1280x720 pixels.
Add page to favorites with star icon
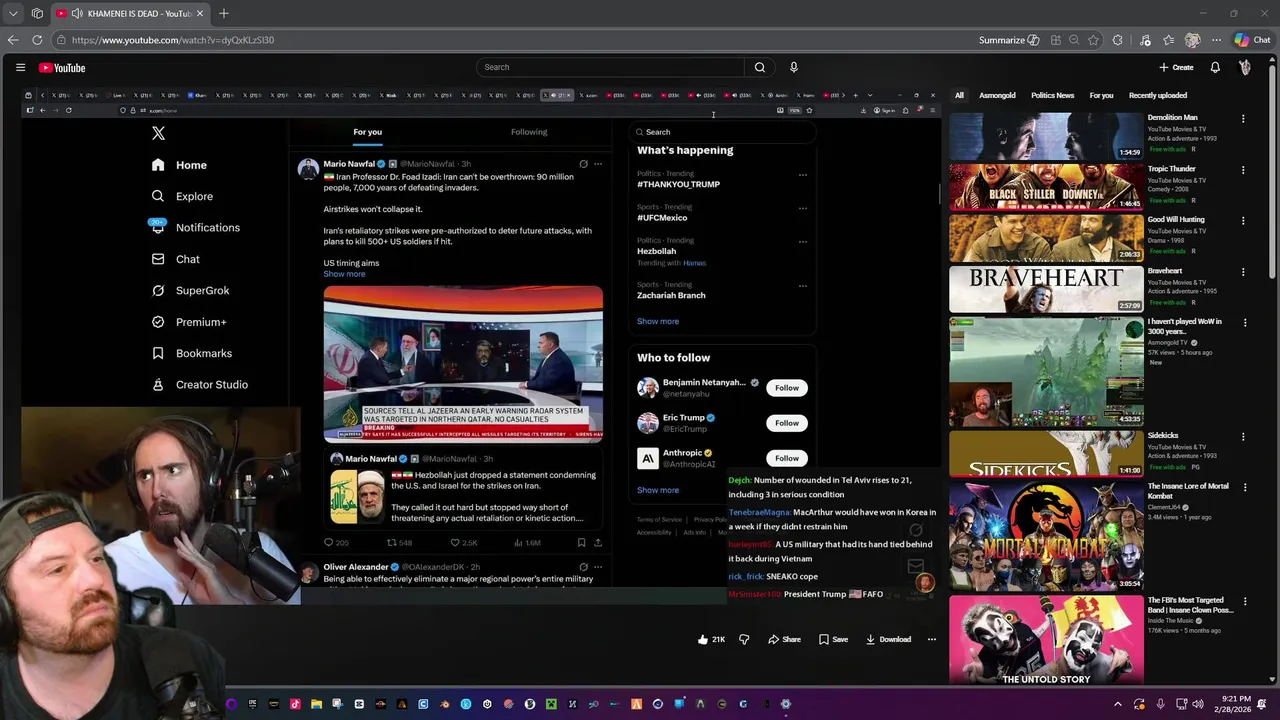[x=1093, y=40]
